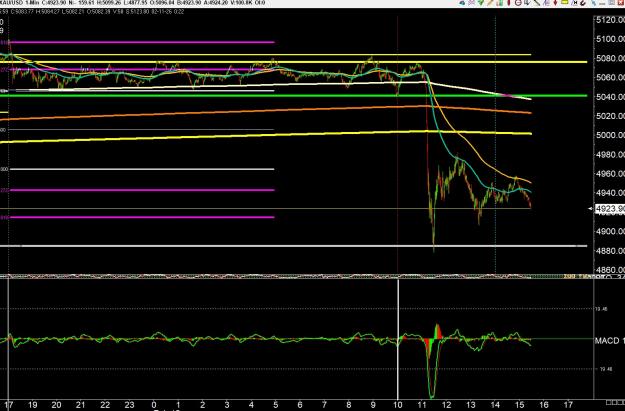
Task: Click the red down-arrow toolbar icon
Action: click(x=555, y=2)
